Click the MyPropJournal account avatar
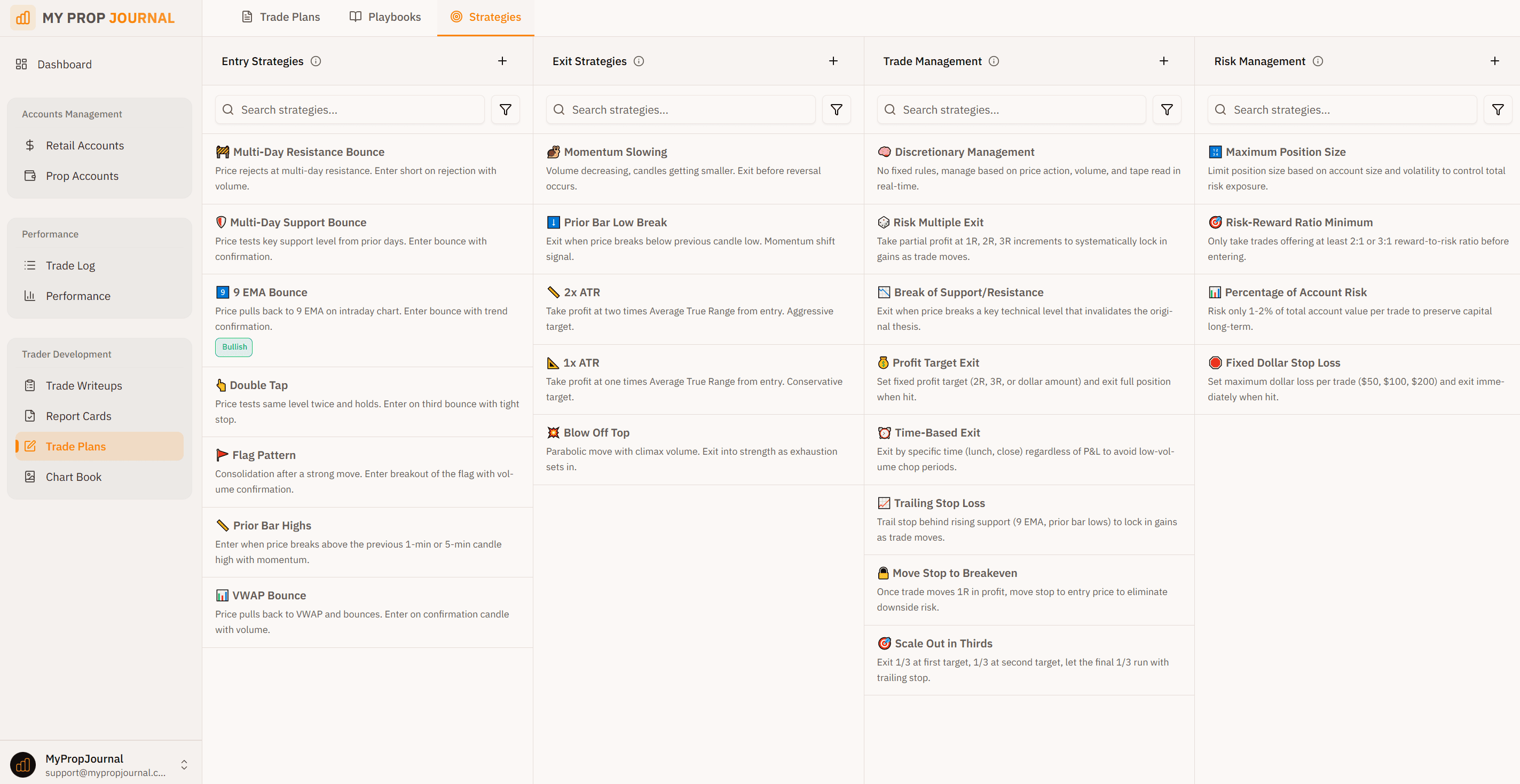This screenshot has height=784, width=1520. point(23,765)
